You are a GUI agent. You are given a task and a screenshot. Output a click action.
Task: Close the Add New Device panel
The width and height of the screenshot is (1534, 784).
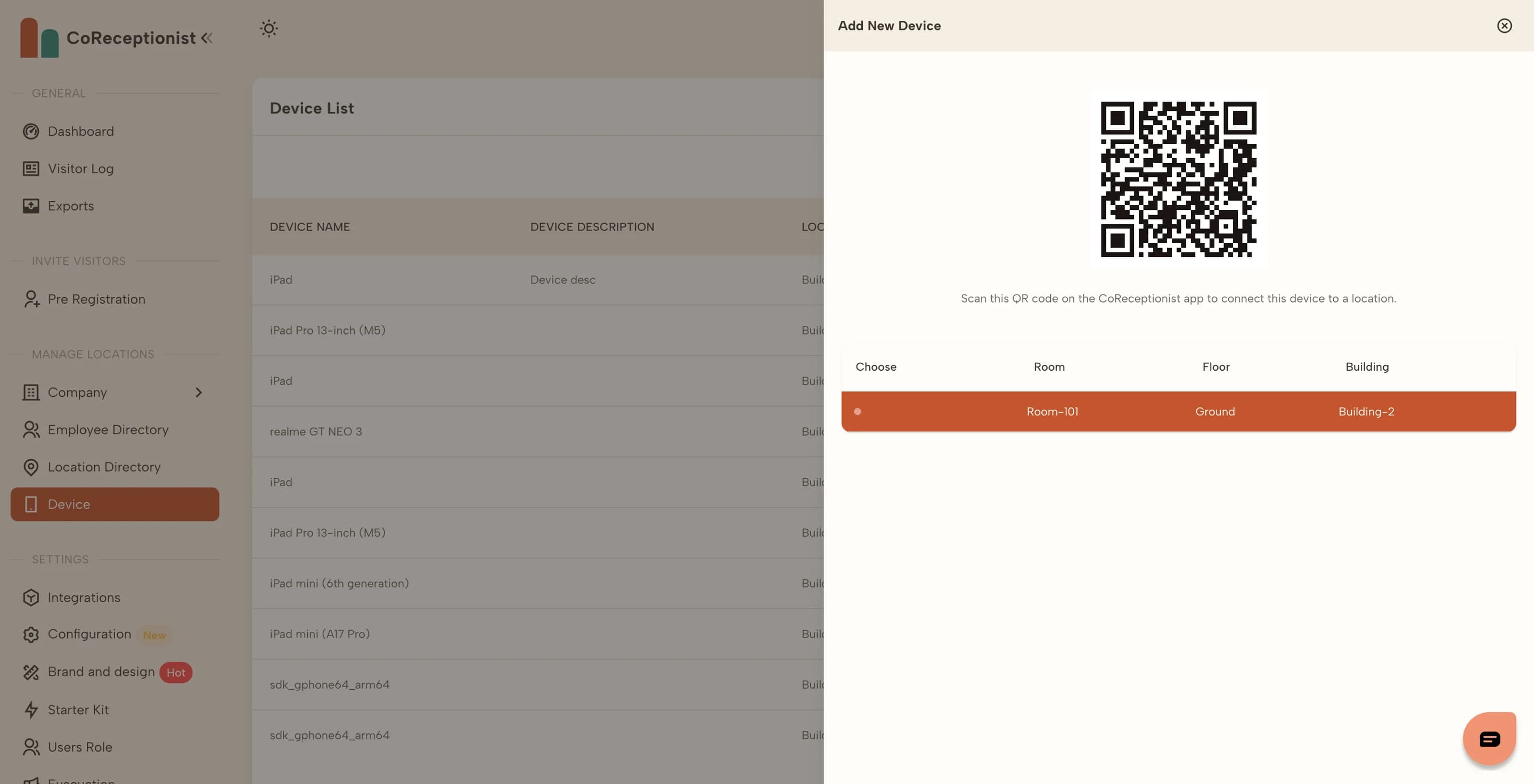[1504, 26]
